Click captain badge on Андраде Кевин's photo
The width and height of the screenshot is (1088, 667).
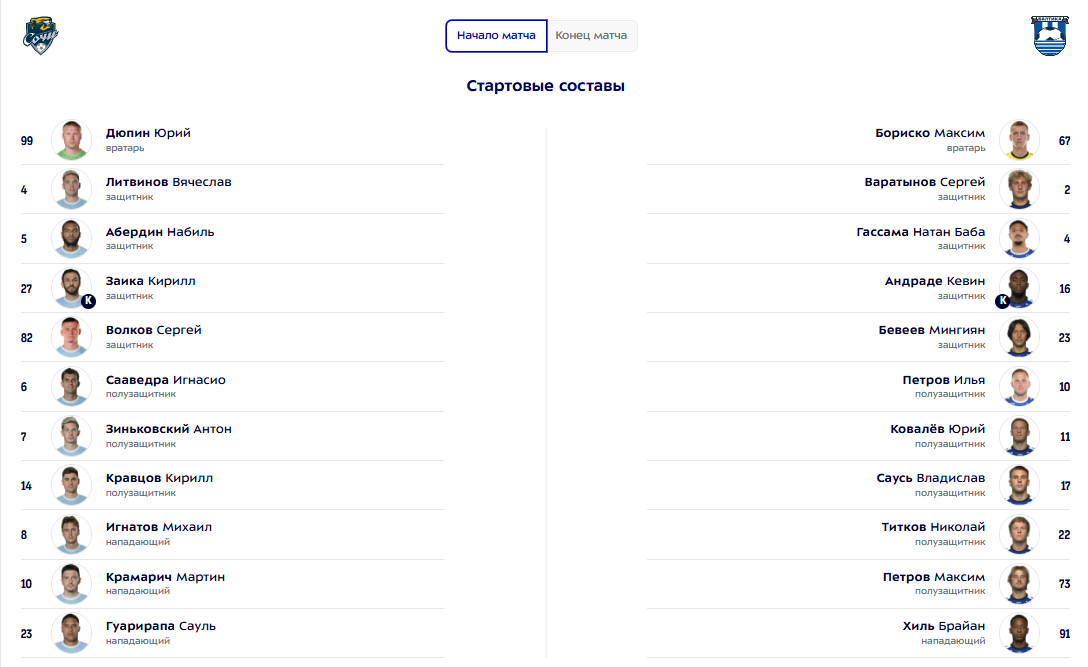[1002, 300]
